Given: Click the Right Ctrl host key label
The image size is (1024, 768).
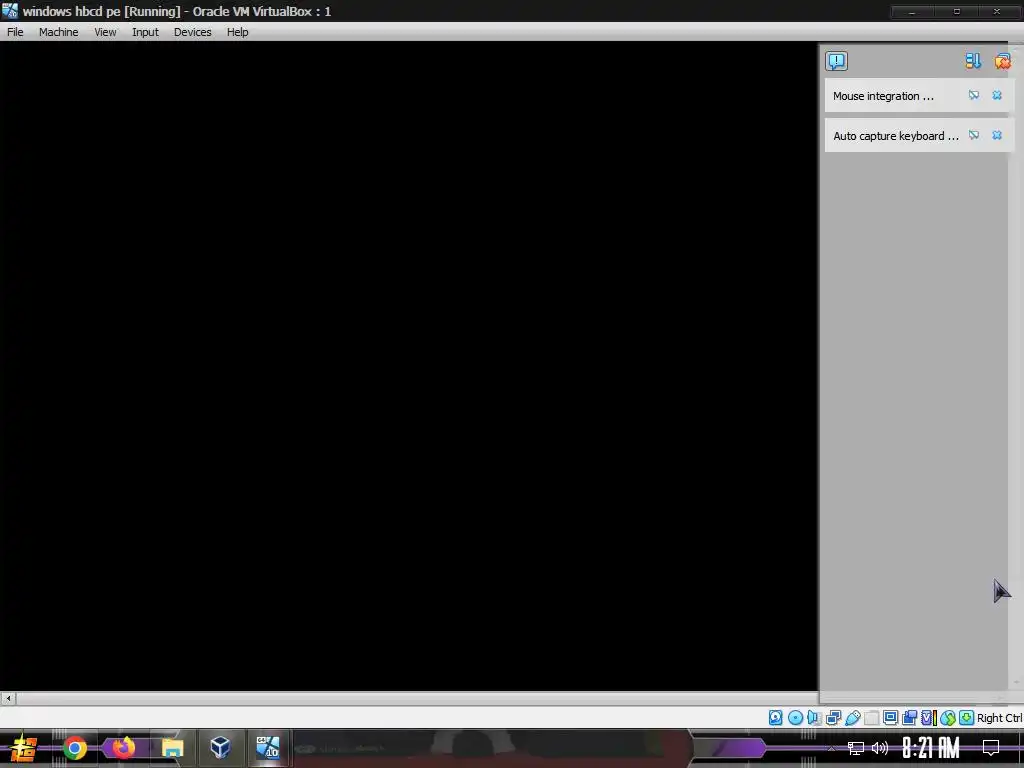Looking at the screenshot, I should tap(999, 718).
